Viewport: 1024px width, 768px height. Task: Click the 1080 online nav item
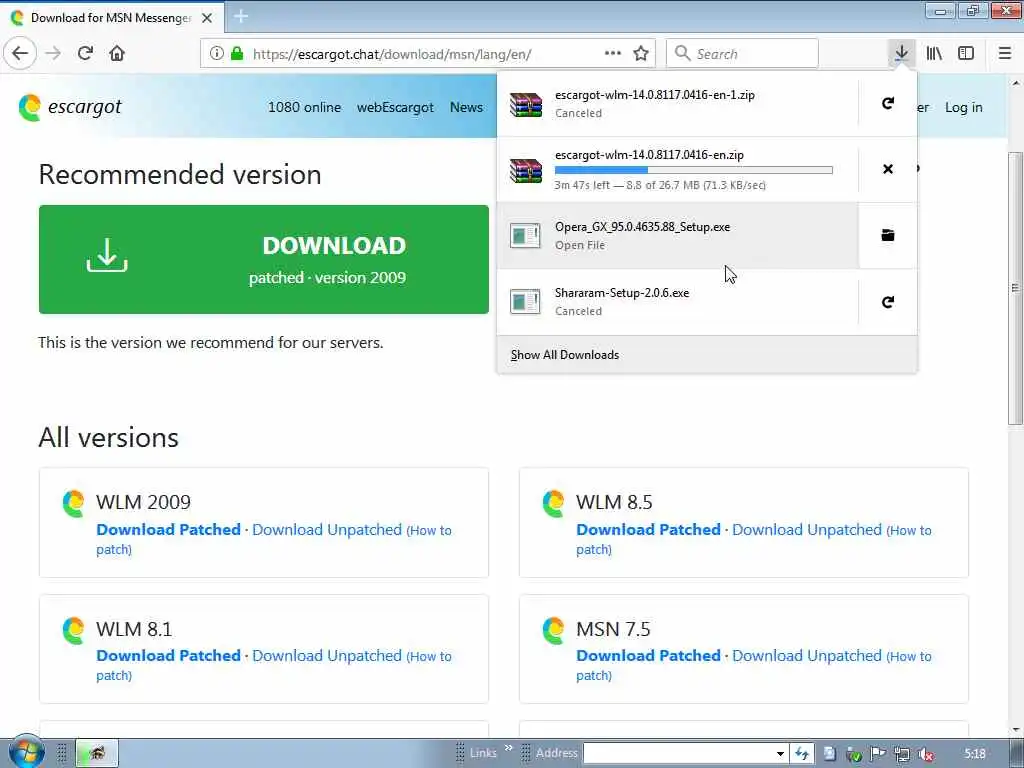click(x=304, y=107)
